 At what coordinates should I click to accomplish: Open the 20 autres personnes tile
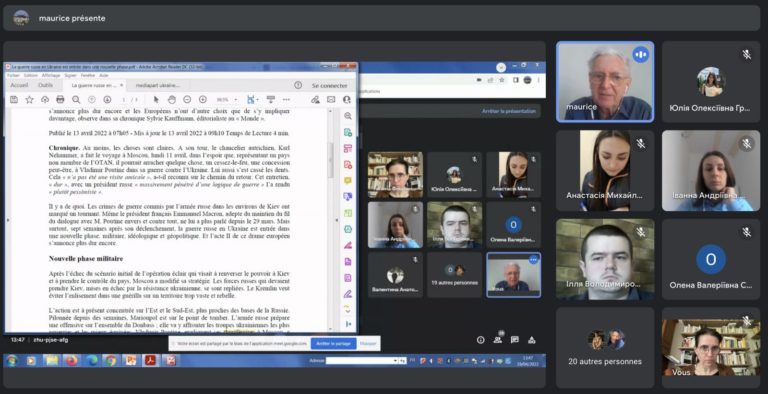(605, 348)
